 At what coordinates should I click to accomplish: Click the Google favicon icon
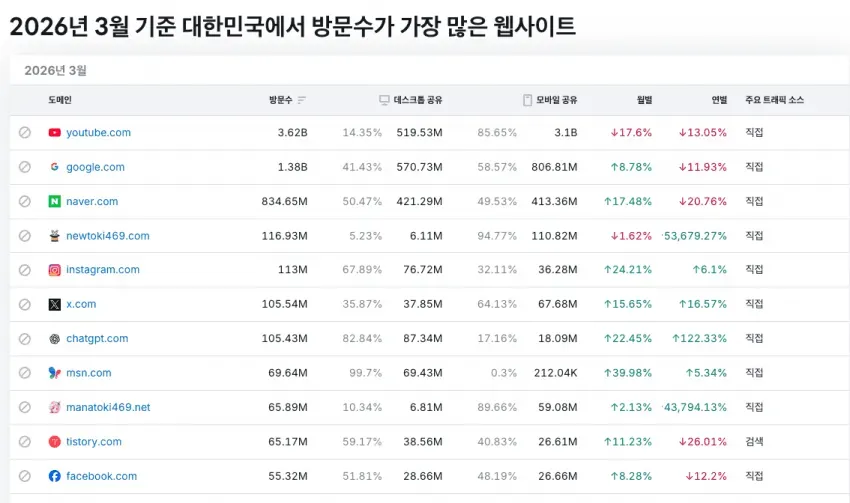click(54, 167)
